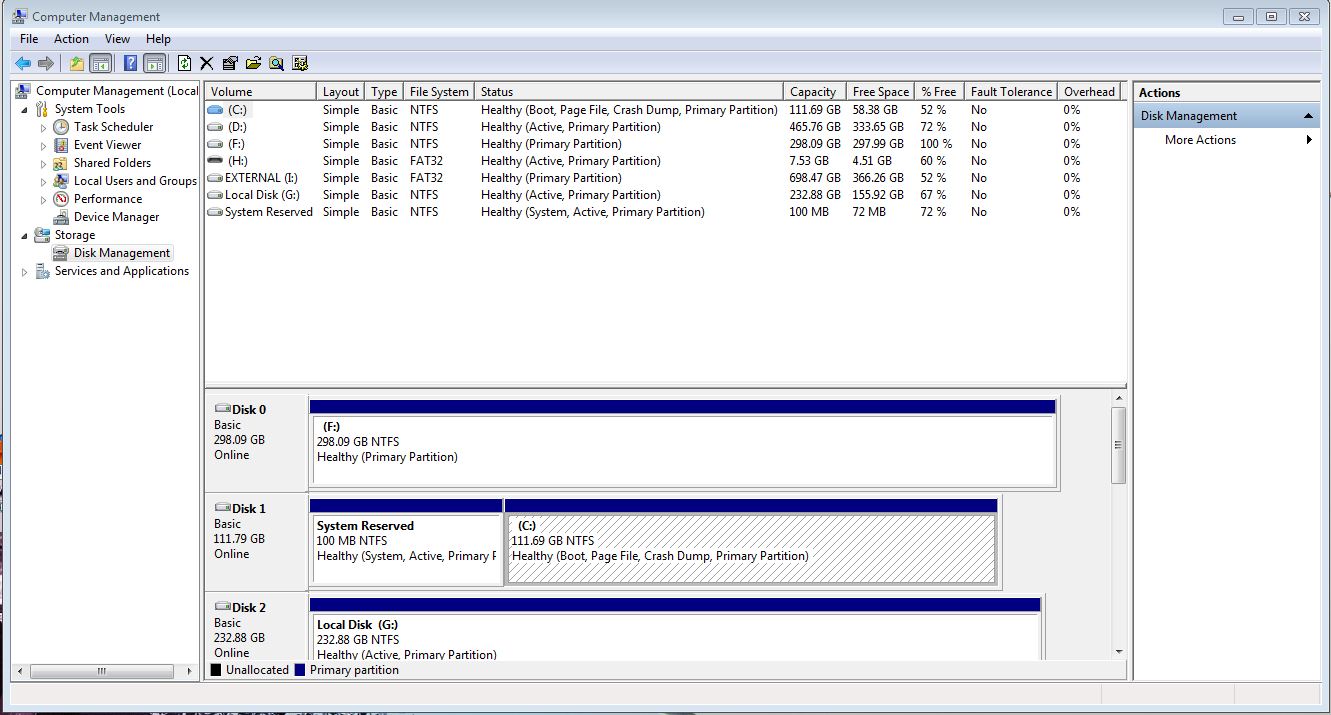The height and width of the screenshot is (715, 1331).
Task: Select the (H:) volume drive icon
Action: coord(215,161)
